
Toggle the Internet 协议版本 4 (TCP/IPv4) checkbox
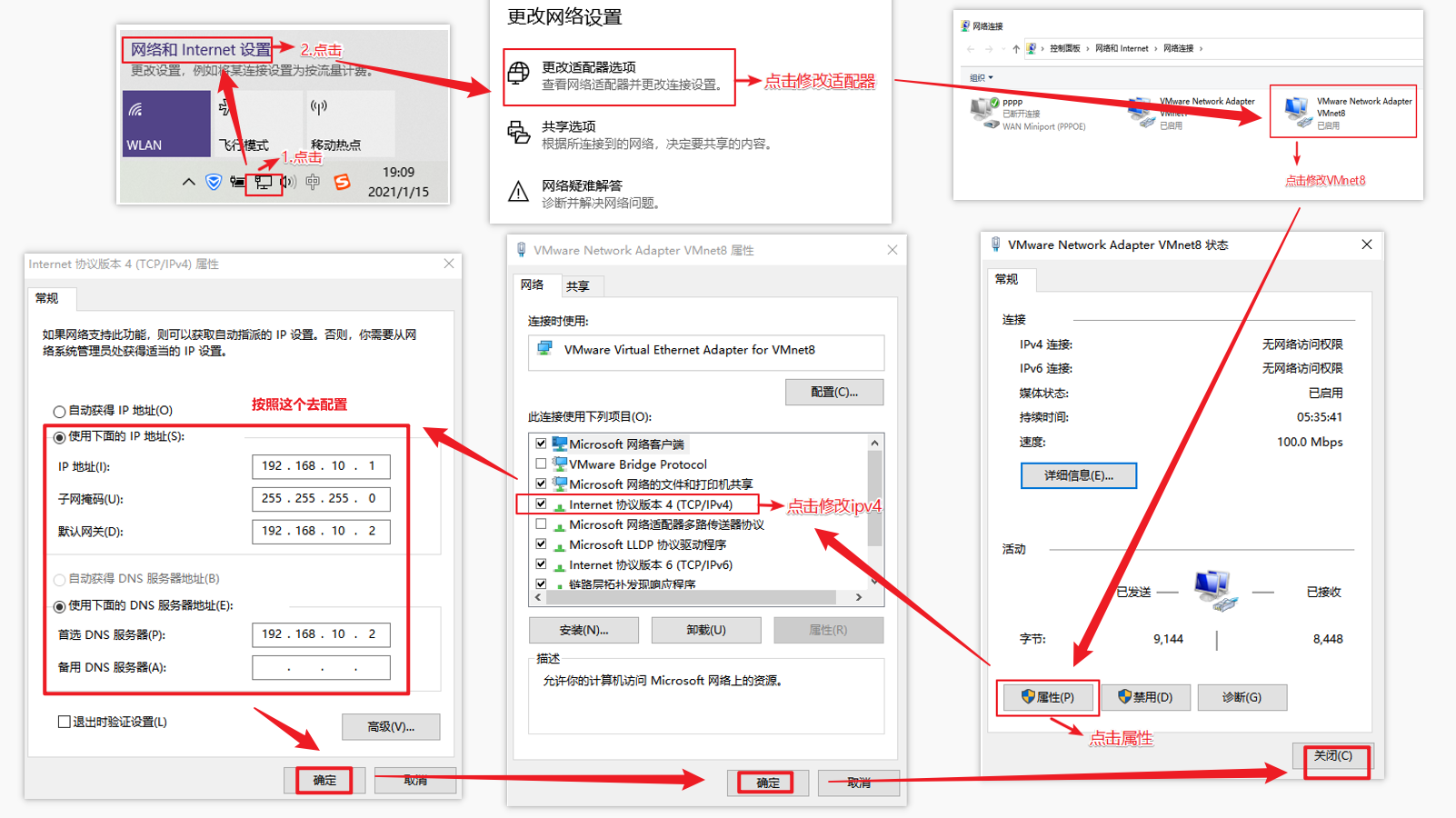pyautogui.click(x=541, y=504)
